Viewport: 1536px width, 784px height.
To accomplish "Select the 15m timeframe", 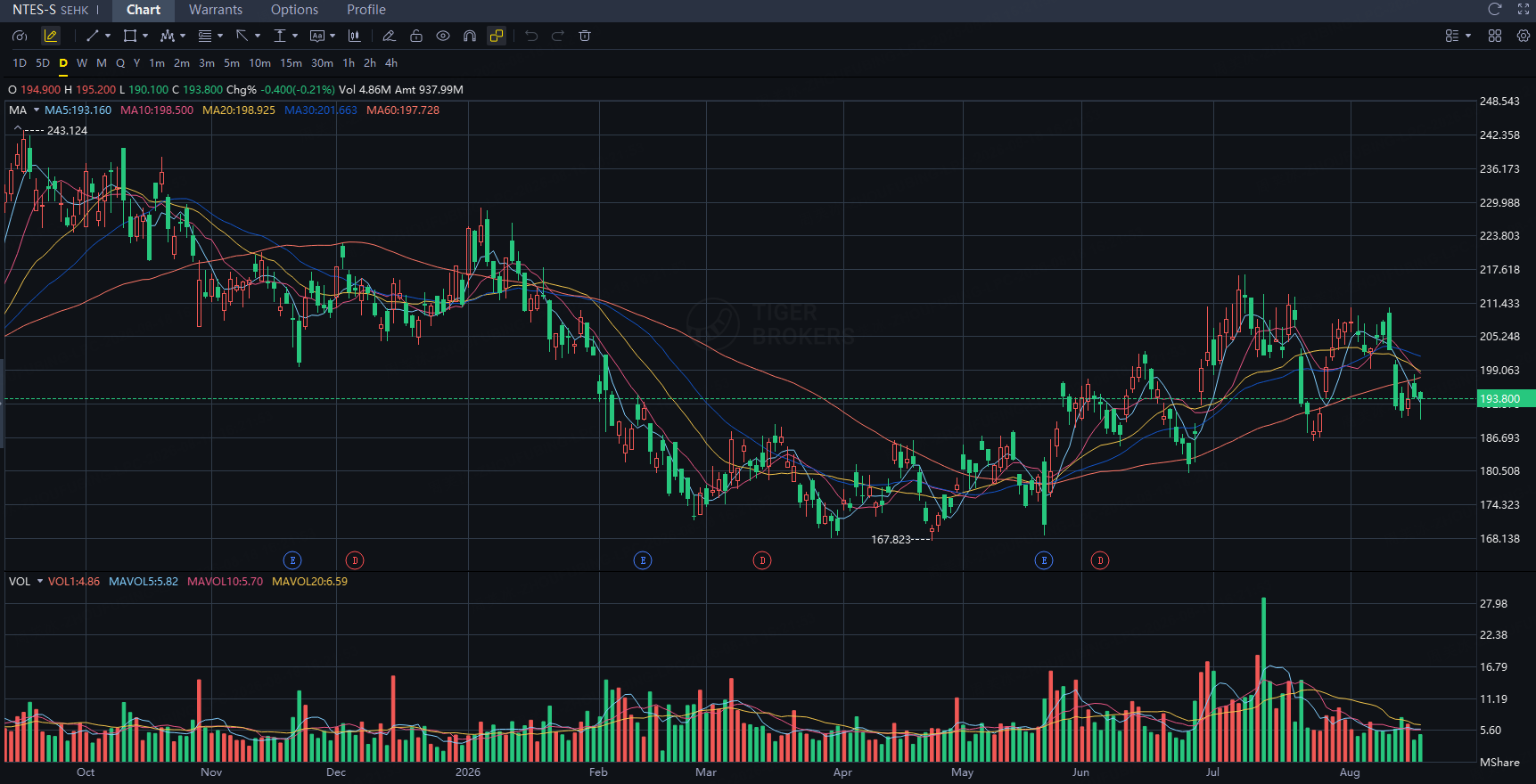I will (291, 63).
